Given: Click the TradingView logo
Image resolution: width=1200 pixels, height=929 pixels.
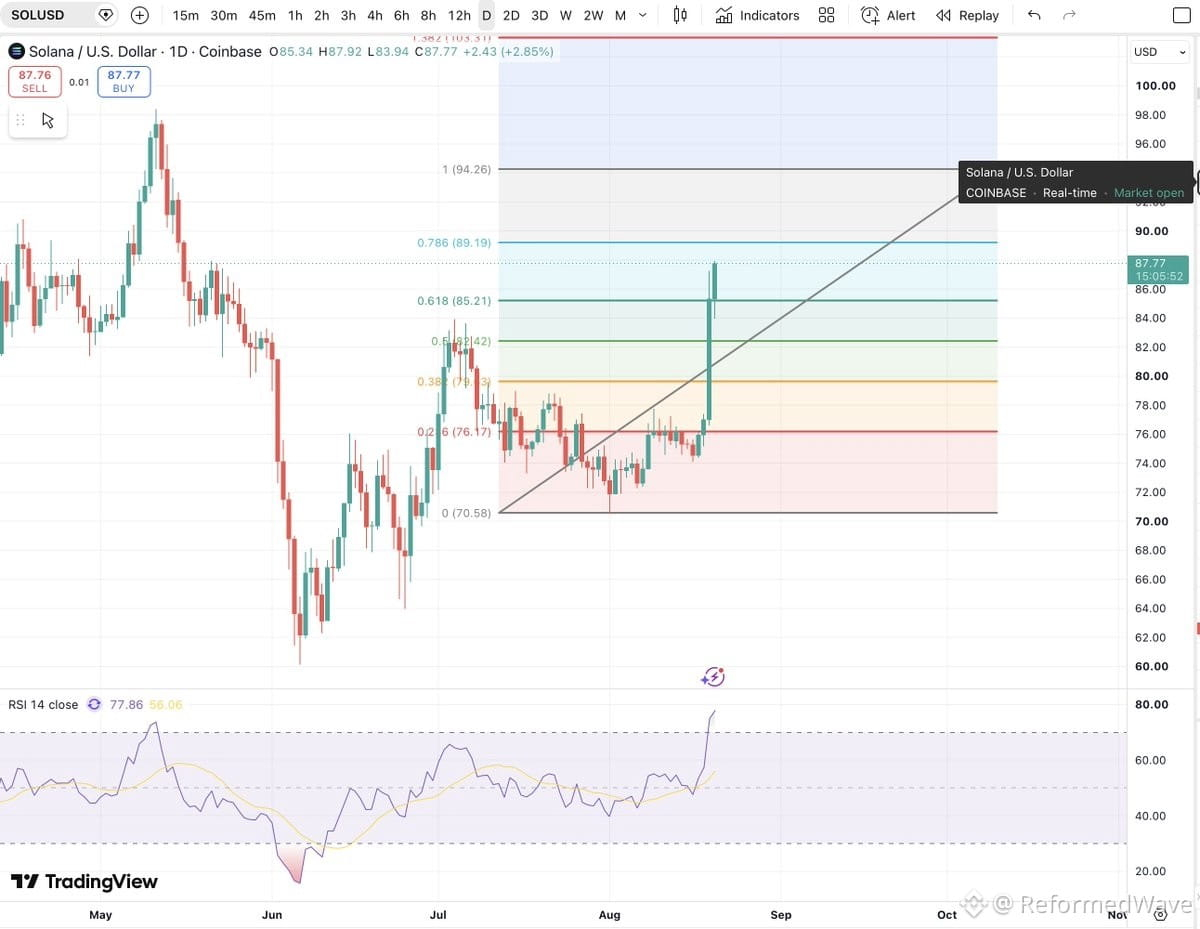Looking at the screenshot, I should point(84,881).
